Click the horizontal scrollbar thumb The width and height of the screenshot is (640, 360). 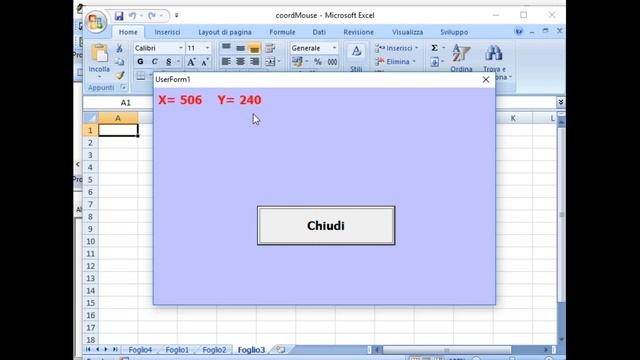click(447, 350)
